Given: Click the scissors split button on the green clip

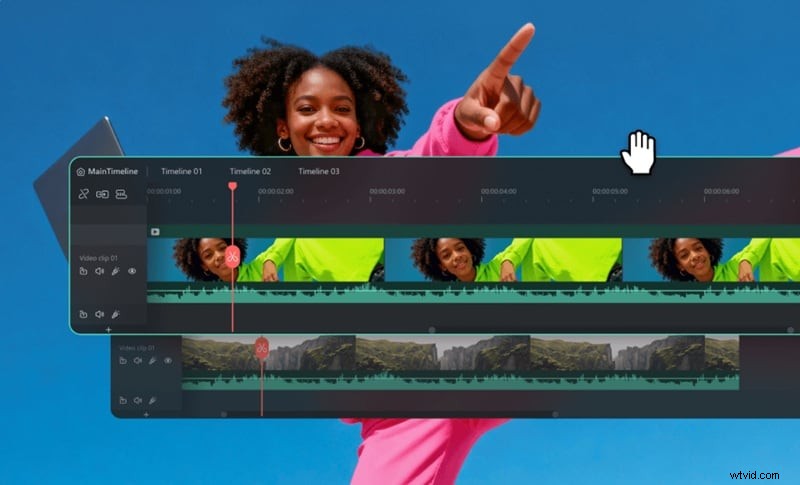Looking at the screenshot, I should tap(233, 257).
